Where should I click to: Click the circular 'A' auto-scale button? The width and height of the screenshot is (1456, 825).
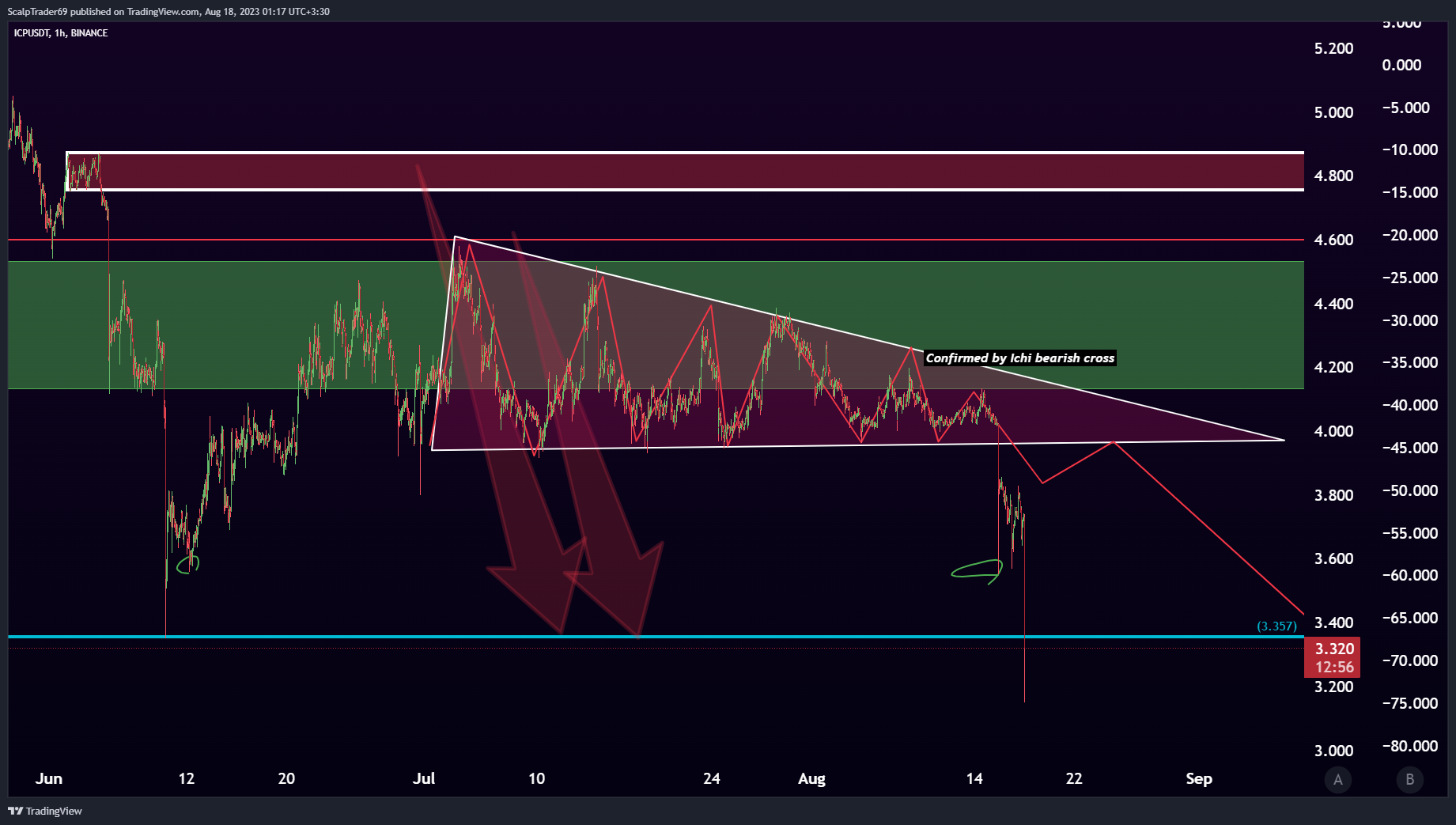pyautogui.click(x=1338, y=780)
